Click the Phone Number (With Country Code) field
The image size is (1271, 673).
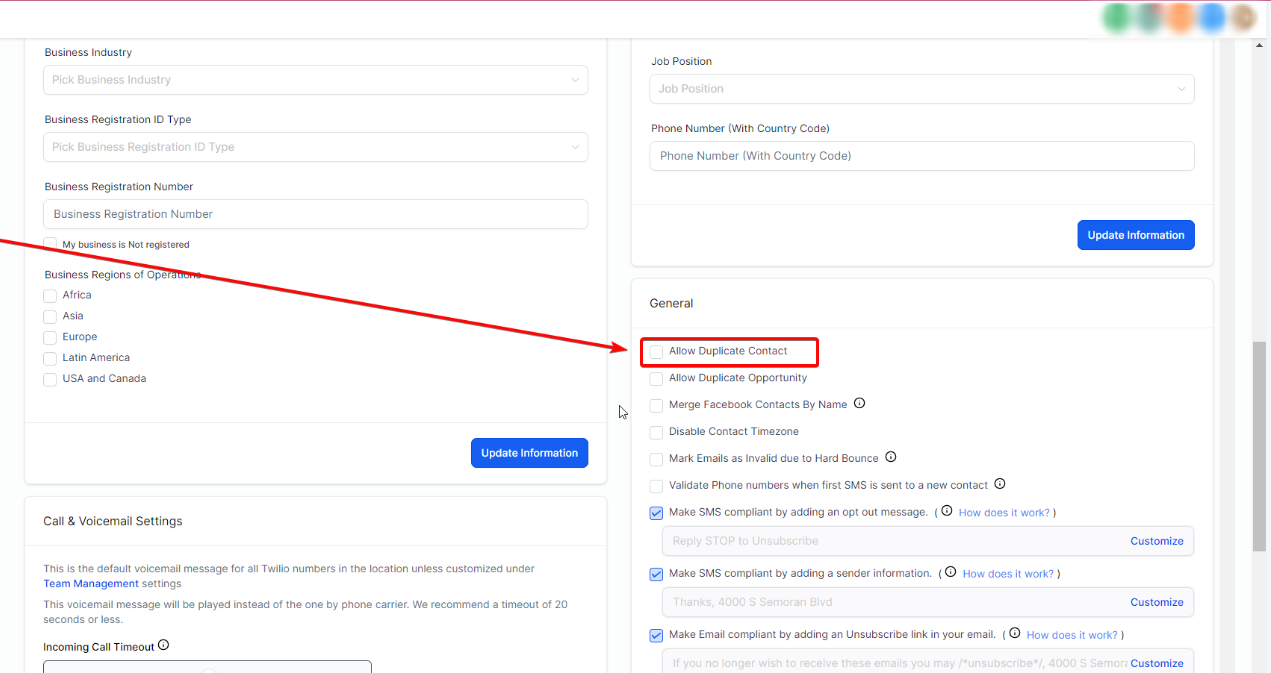point(922,156)
